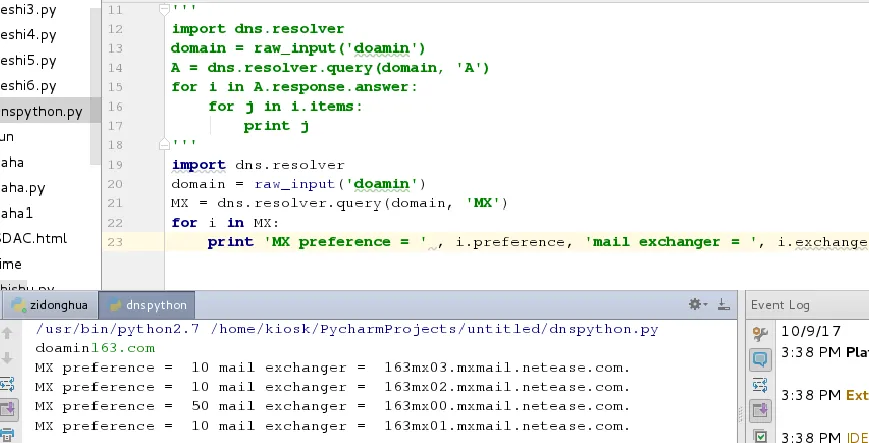Image resolution: width=869 pixels, height=443 pixels.
Task: Click the python2.7 command path in console
Action: tap(117, 329)
